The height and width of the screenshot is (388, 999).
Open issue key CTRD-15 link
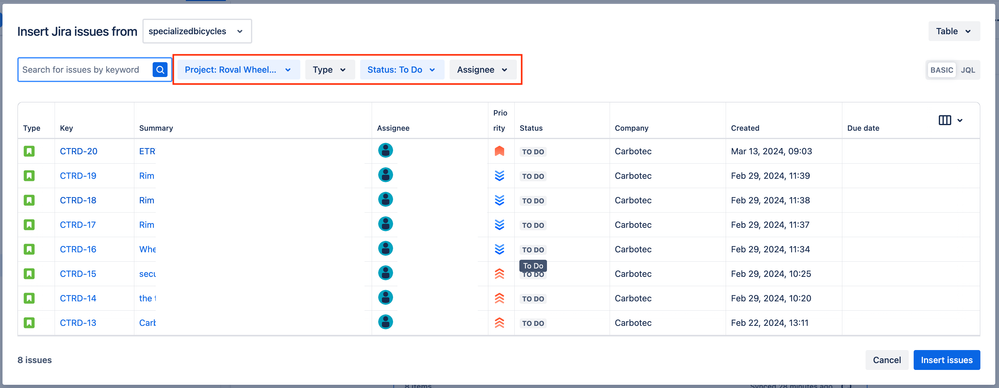click(x=78, y=274)
